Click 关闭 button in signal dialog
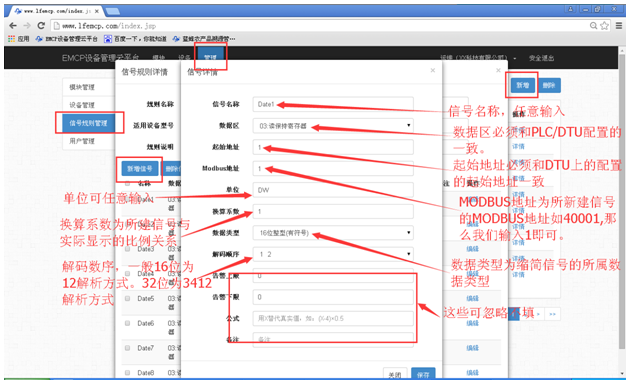This screenshot has width=630, height=382. [x=395, y=374]
